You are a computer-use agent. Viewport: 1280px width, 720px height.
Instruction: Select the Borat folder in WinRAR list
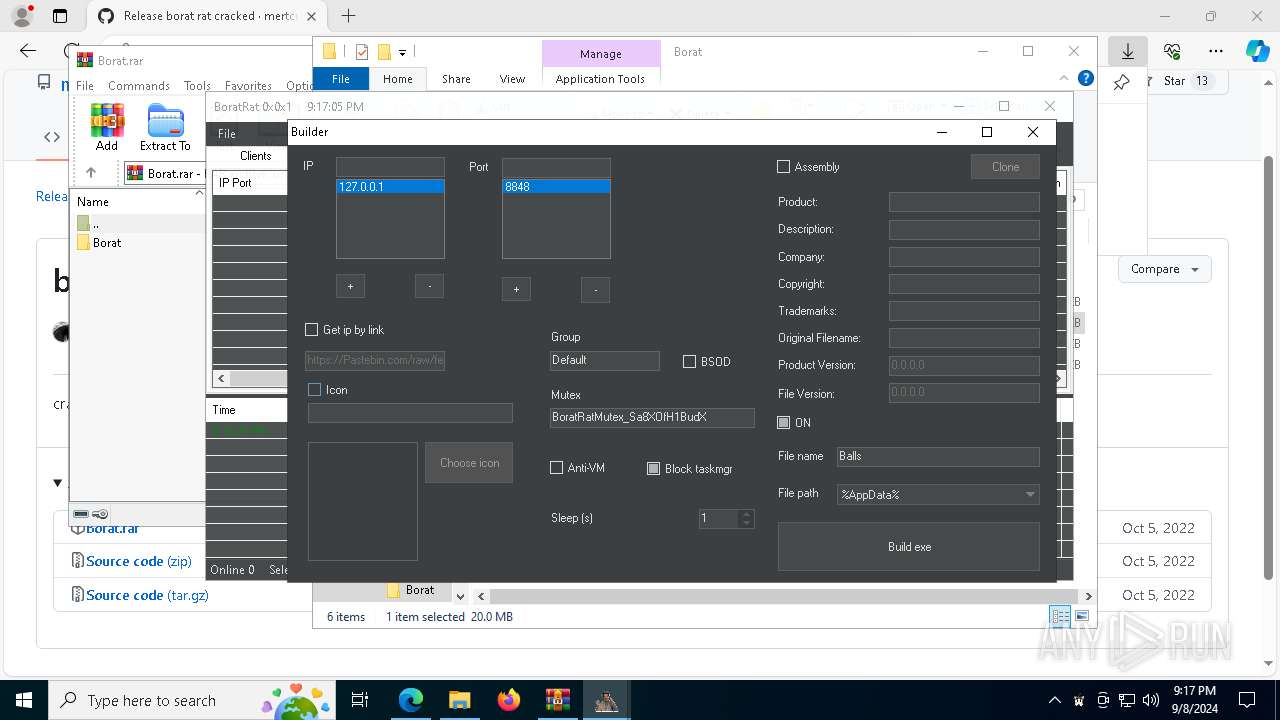(x=99, y=243)
